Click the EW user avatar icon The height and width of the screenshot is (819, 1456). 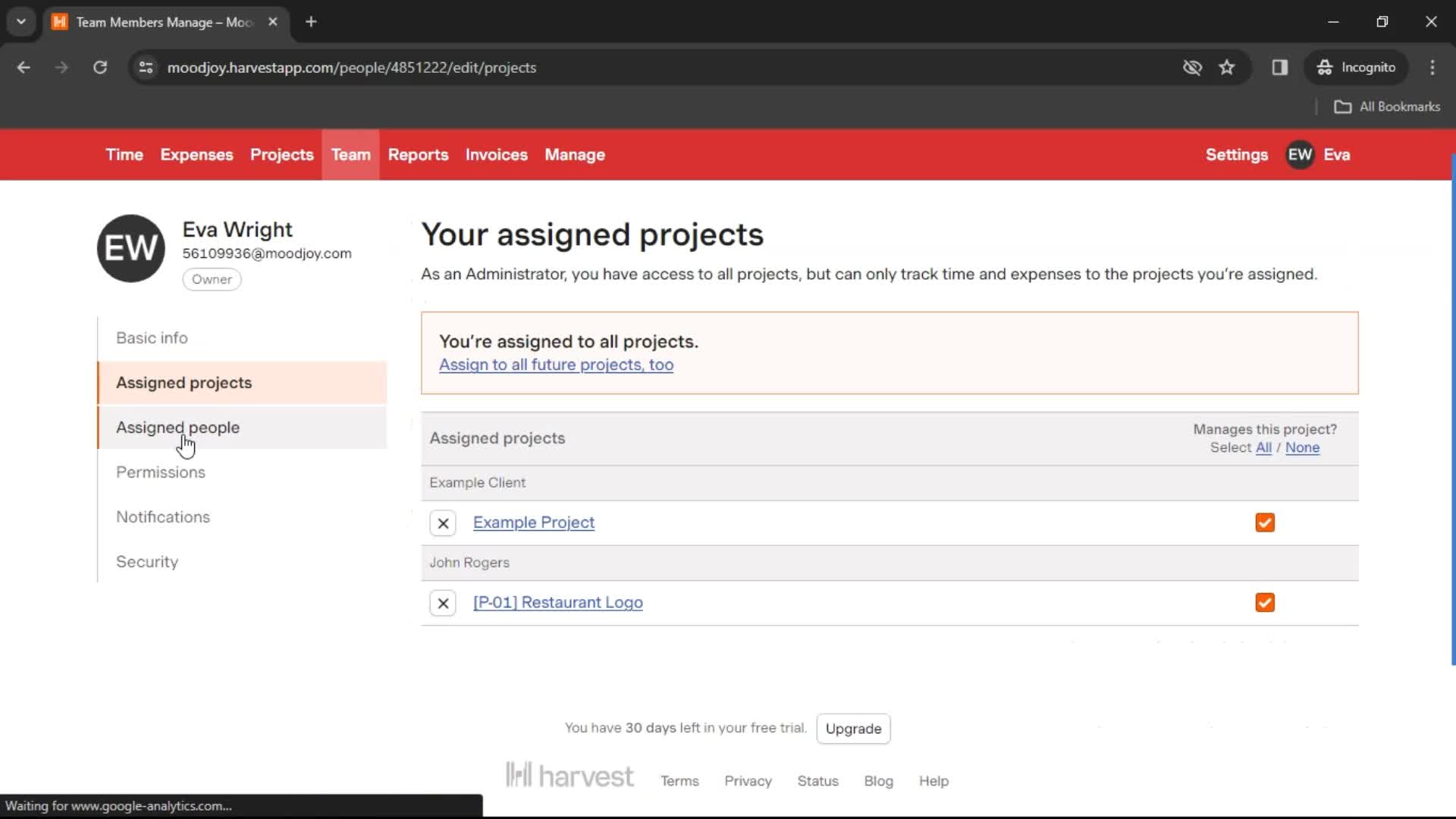click(1300, 154)
